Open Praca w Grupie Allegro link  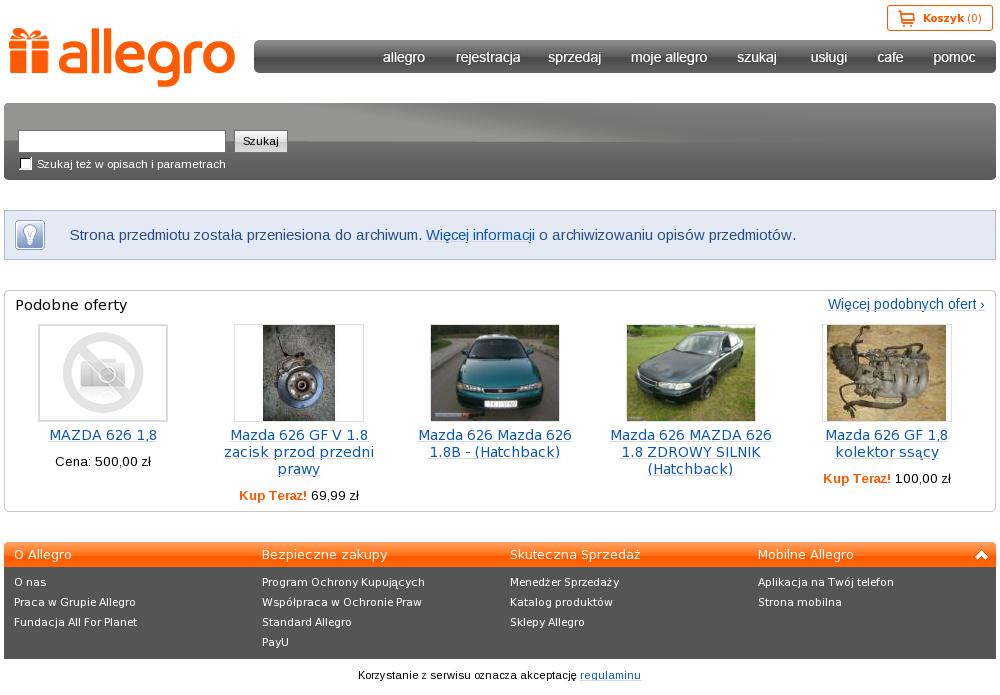[75, 602]
